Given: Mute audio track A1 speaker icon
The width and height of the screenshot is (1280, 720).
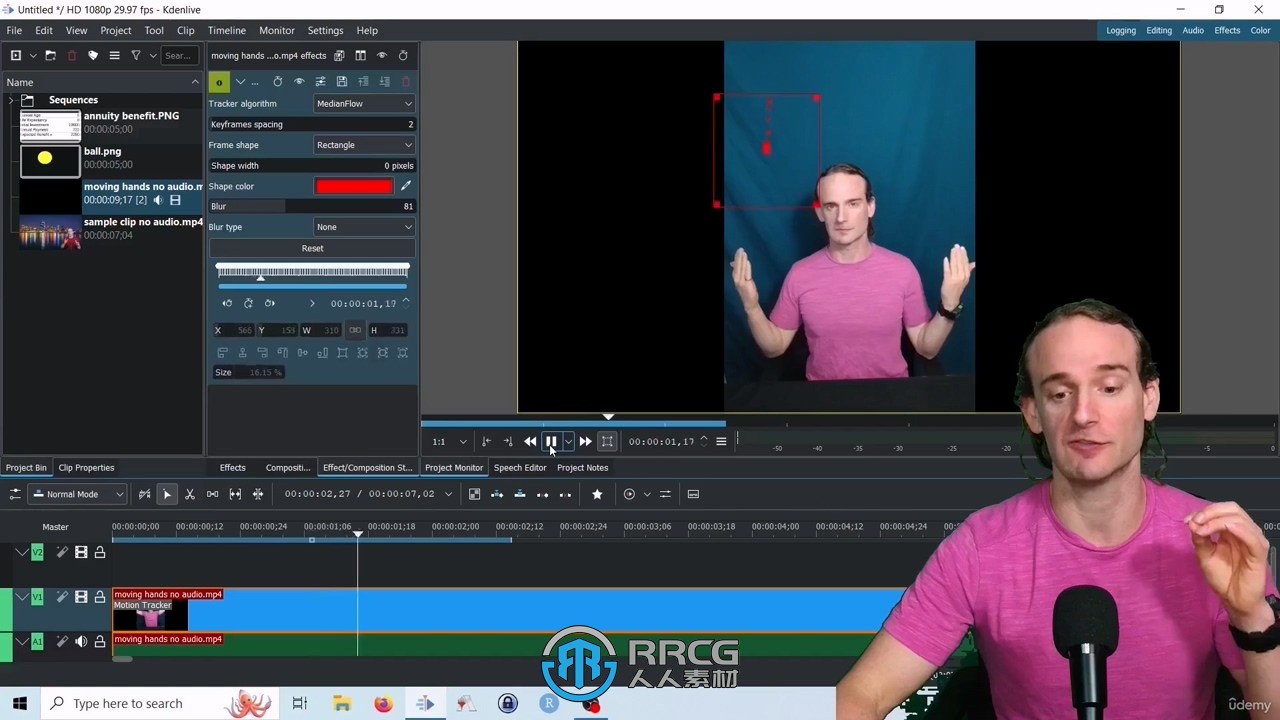Looking at the screenshot, I should (81, 642).
